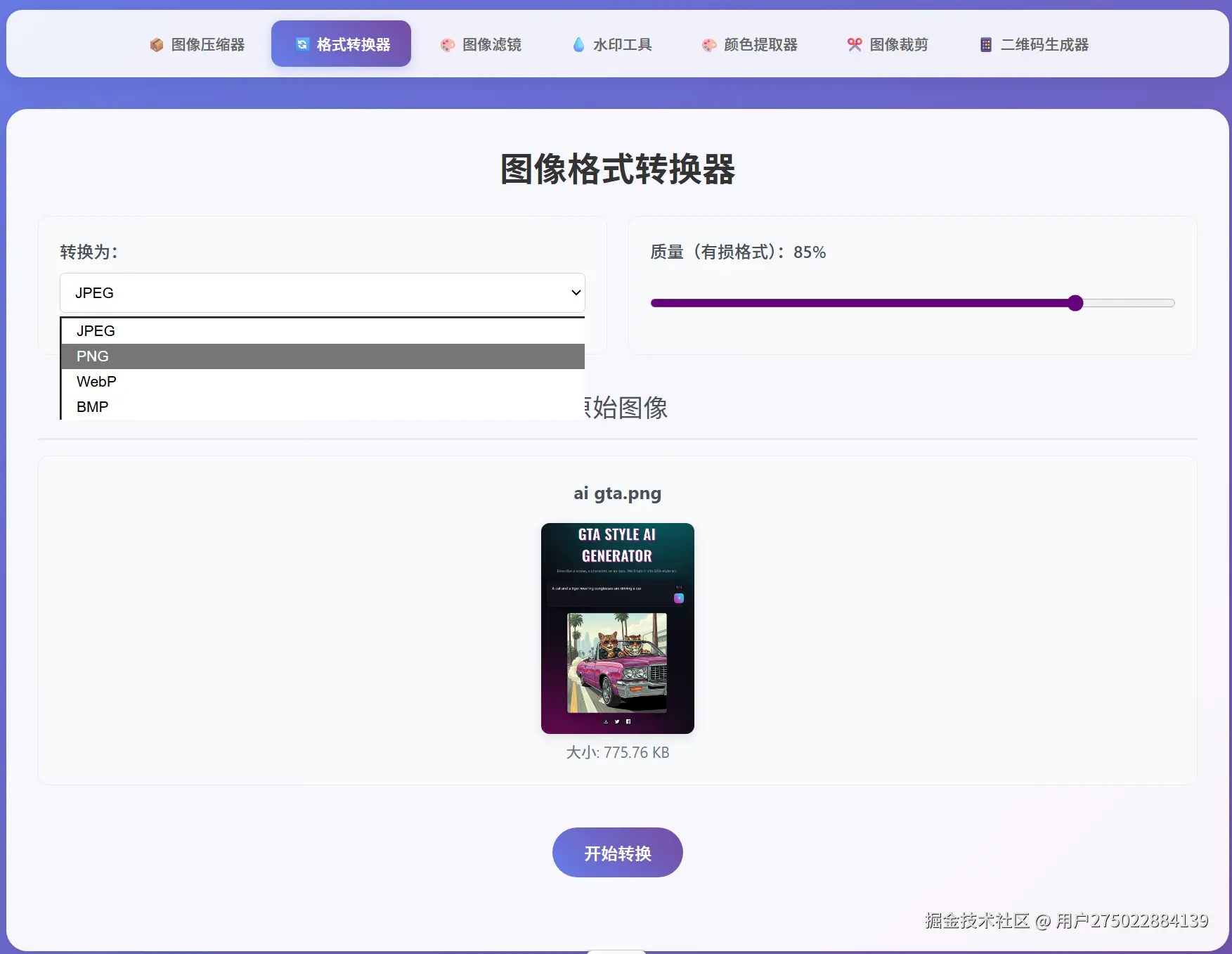Click the 开始转换 start conversion button

click(617, 853)
